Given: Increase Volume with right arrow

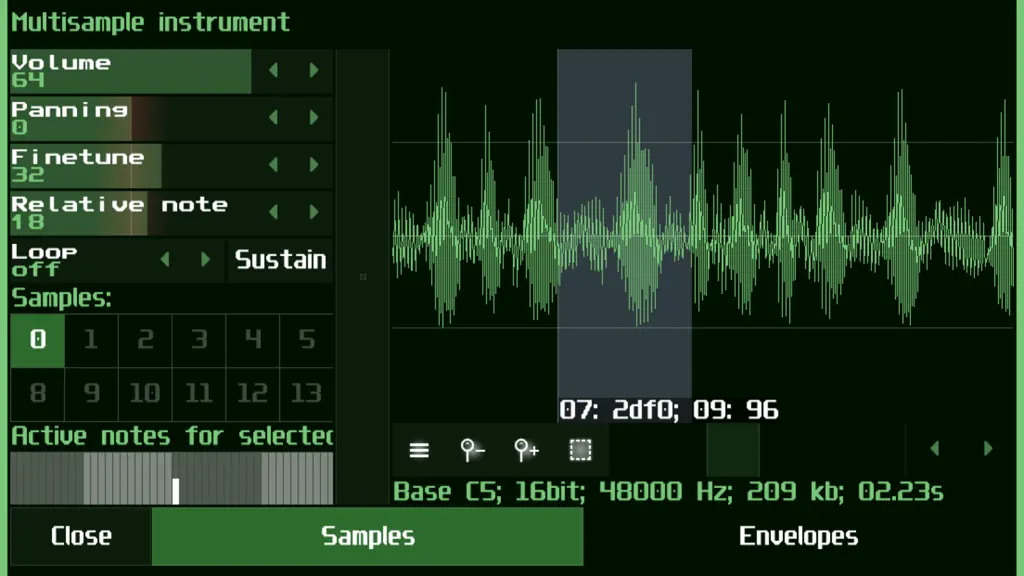Looking at the screenshot, I should [x=314, y=71].
